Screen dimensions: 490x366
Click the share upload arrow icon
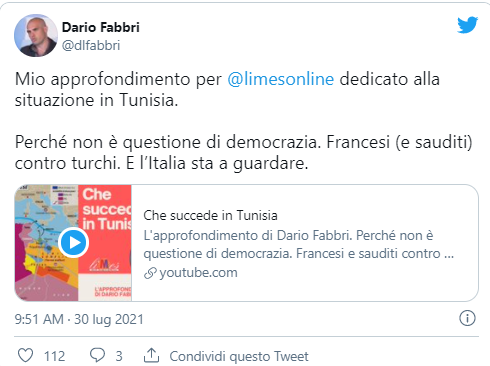click(x=151, y=355)
